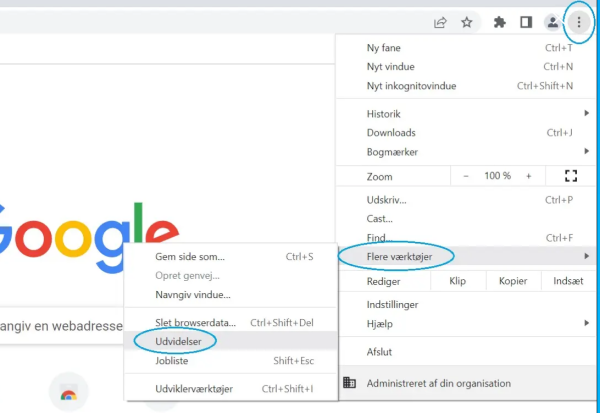
Task: Open Nyt inkognitovindue
Action: pos(466,86)
